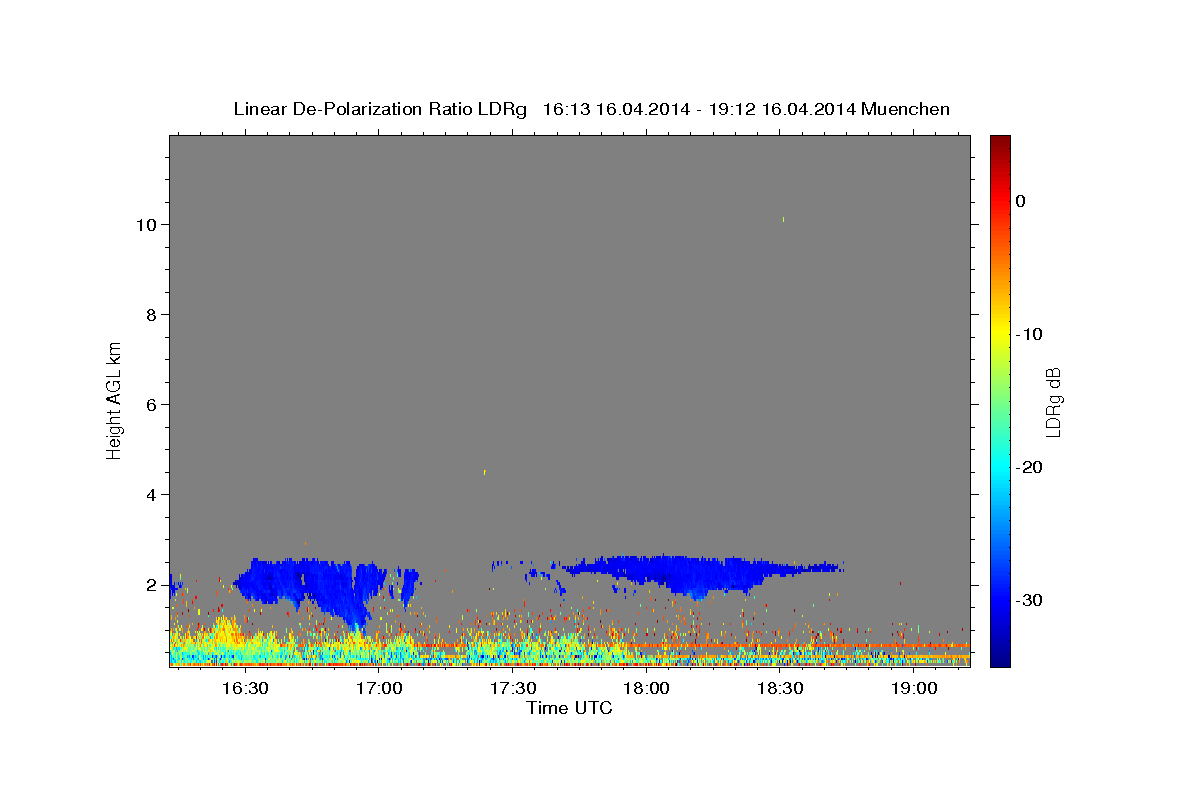The image size is (1200, 800).
Task: Click the 16:30 time tick label
Action: [x=244, y=689]
